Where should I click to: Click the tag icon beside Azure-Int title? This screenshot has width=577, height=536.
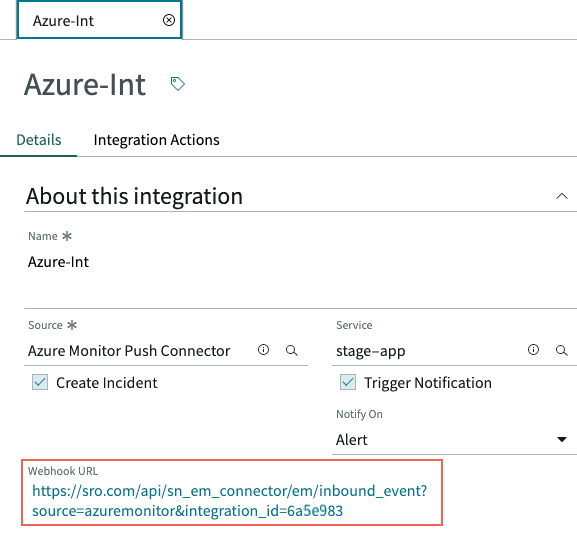(x=177, y=84)
